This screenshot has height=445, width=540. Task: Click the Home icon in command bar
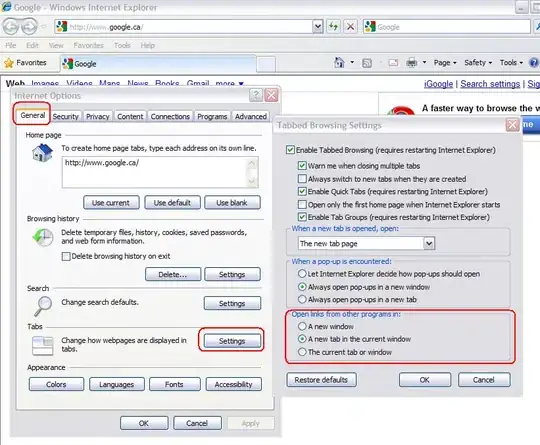pos(339,62)
